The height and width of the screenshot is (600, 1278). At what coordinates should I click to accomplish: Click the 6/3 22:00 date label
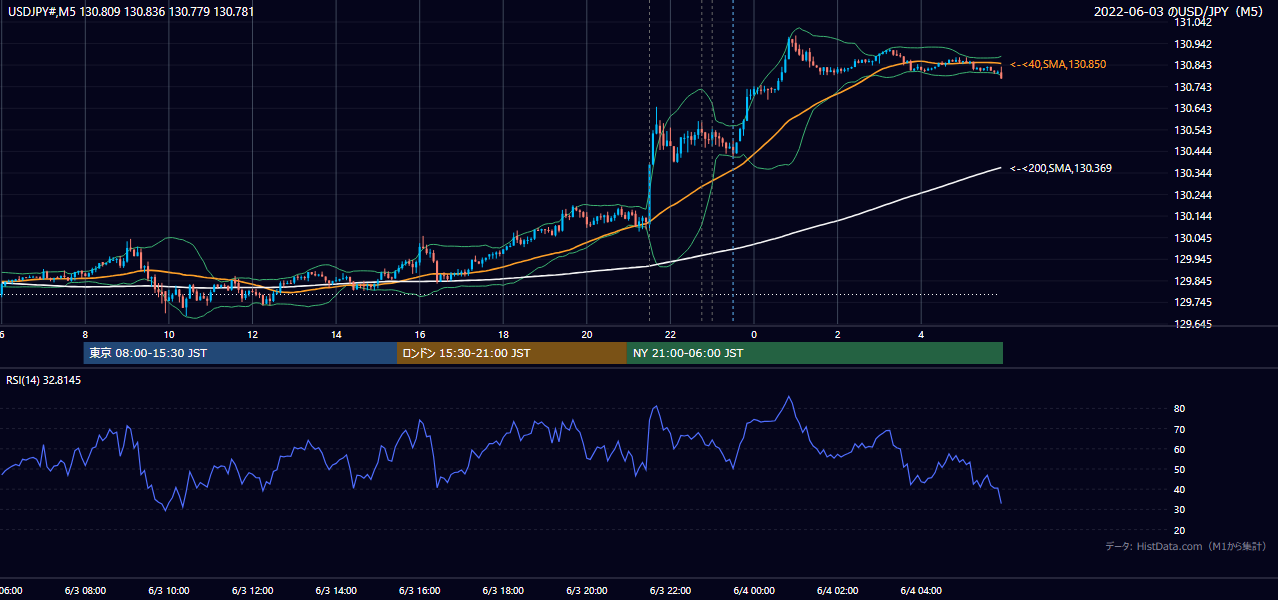coord(670,590)
